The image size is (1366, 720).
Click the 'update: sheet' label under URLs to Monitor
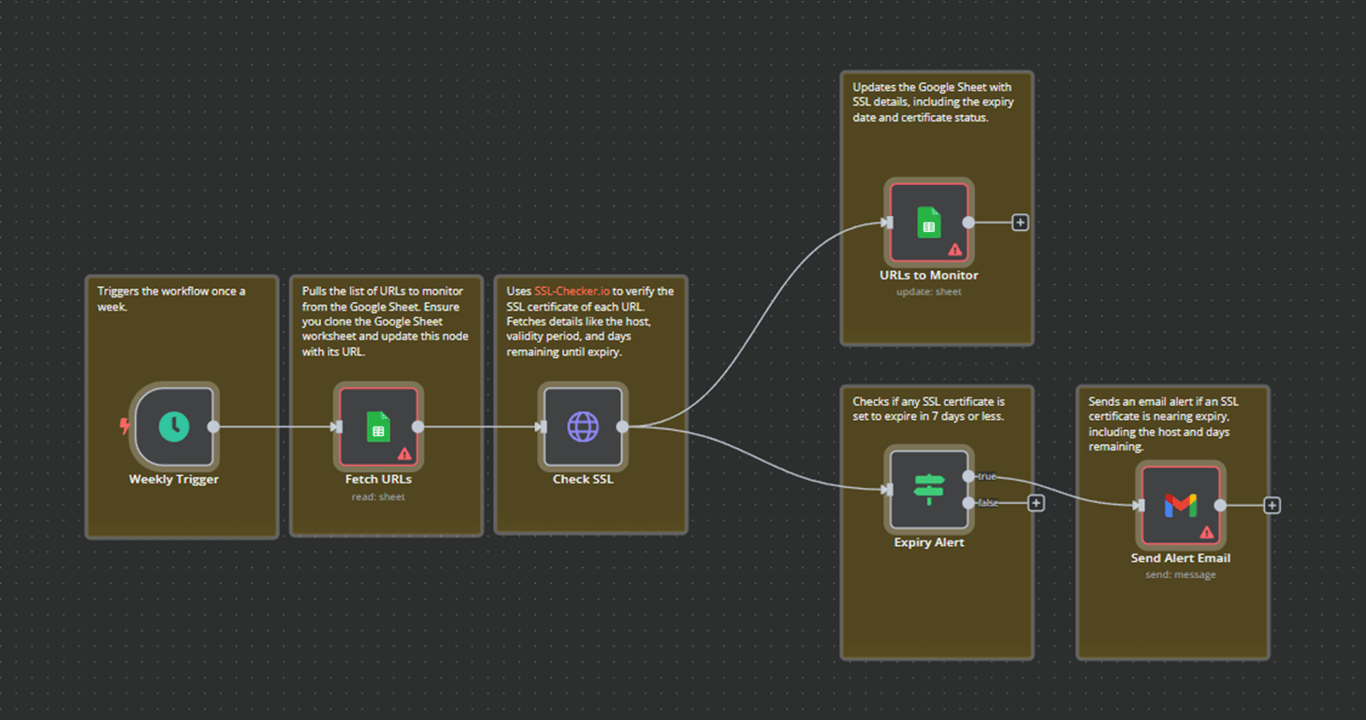pyautogui.click(x=929, y=291)
